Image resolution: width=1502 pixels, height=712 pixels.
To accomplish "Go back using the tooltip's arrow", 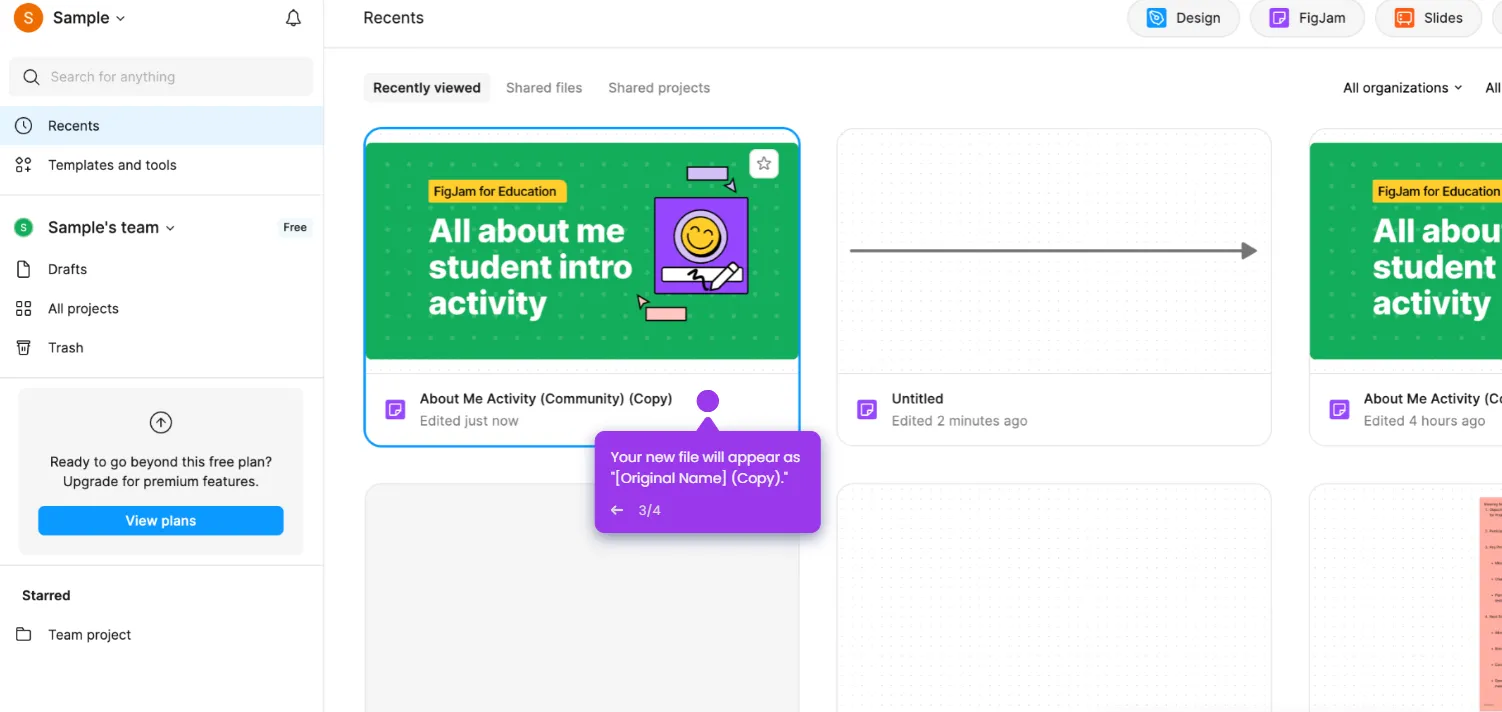I will [617, 510].
